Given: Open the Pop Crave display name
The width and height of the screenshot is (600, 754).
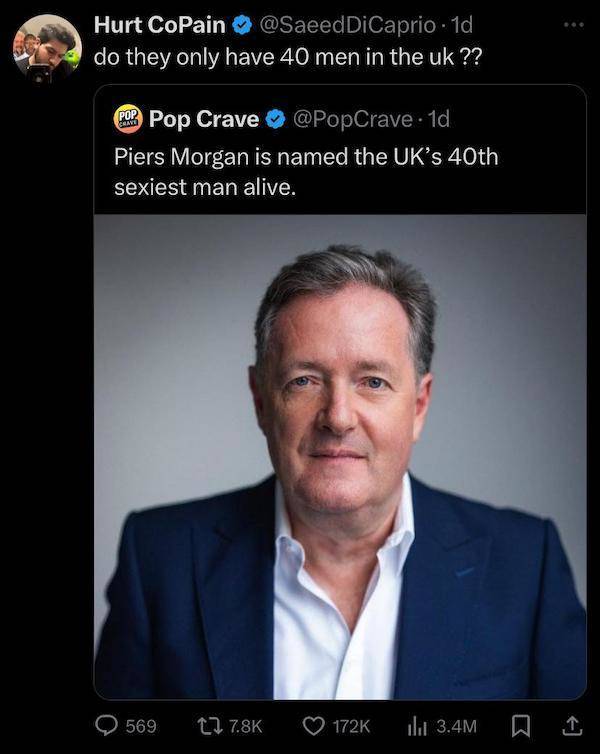Looking at the screenshot, I should [x=204, y=120].
